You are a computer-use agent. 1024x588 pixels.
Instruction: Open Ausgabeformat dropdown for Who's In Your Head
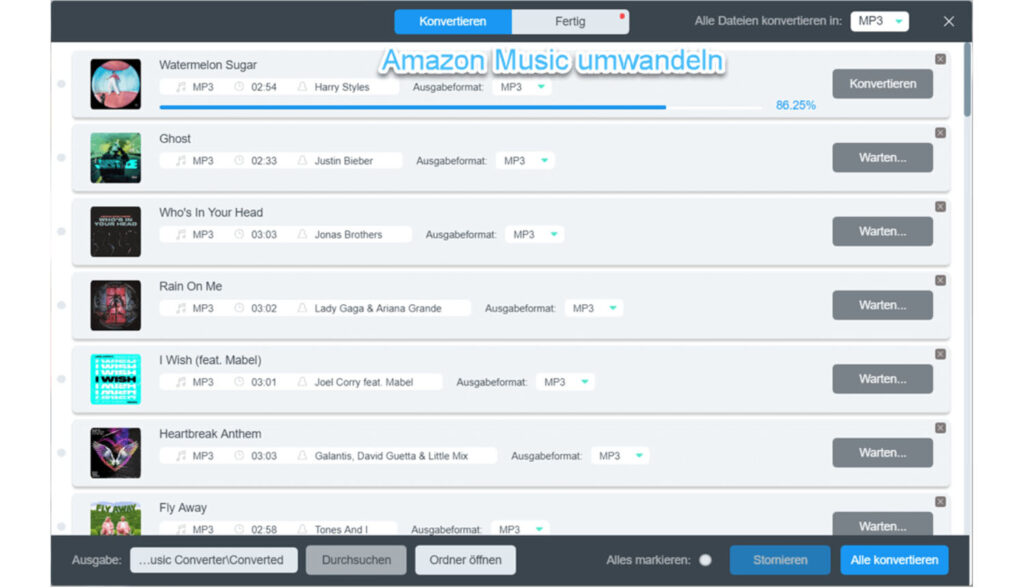point(535,235)
